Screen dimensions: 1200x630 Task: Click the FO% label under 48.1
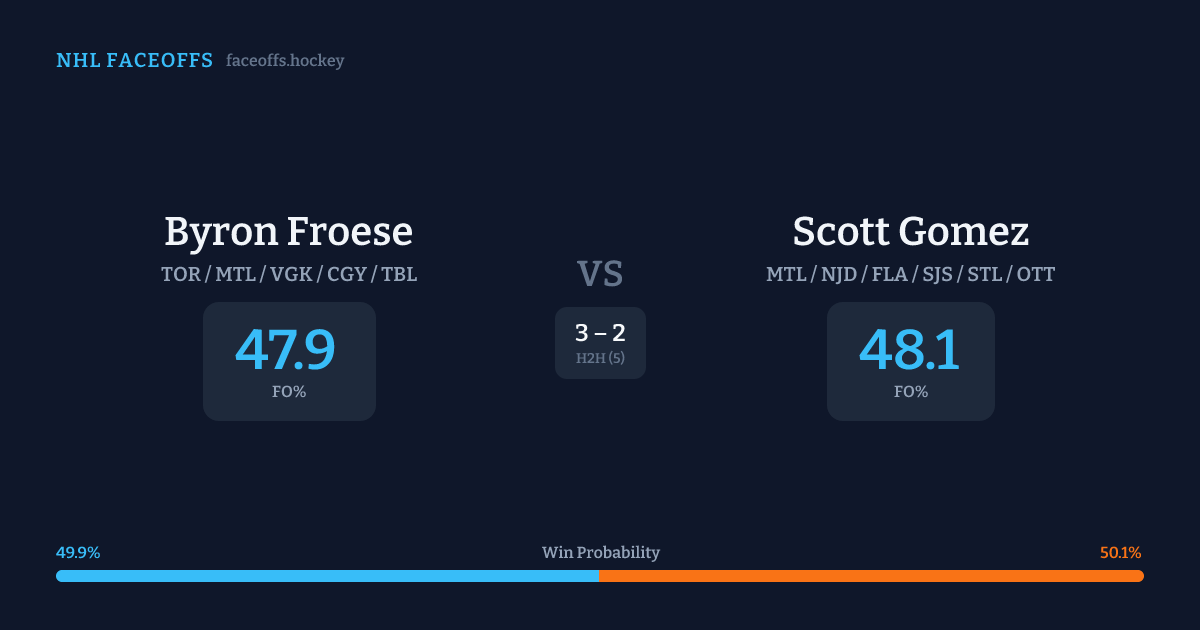tap(911, 392)
